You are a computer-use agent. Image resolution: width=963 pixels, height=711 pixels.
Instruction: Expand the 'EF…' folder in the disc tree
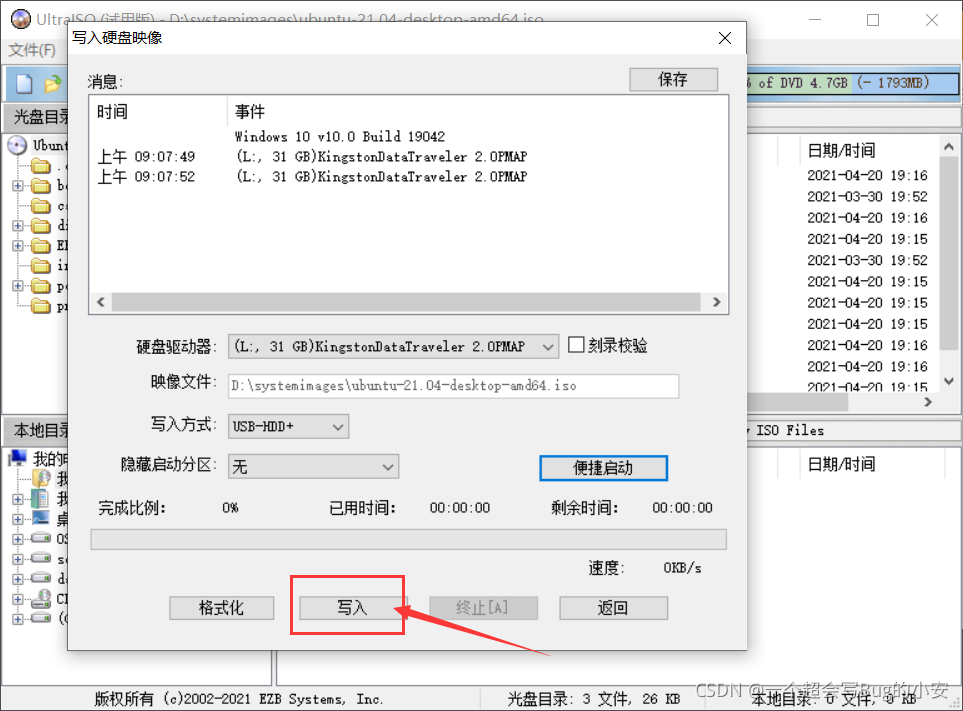(x=18, y=246)
